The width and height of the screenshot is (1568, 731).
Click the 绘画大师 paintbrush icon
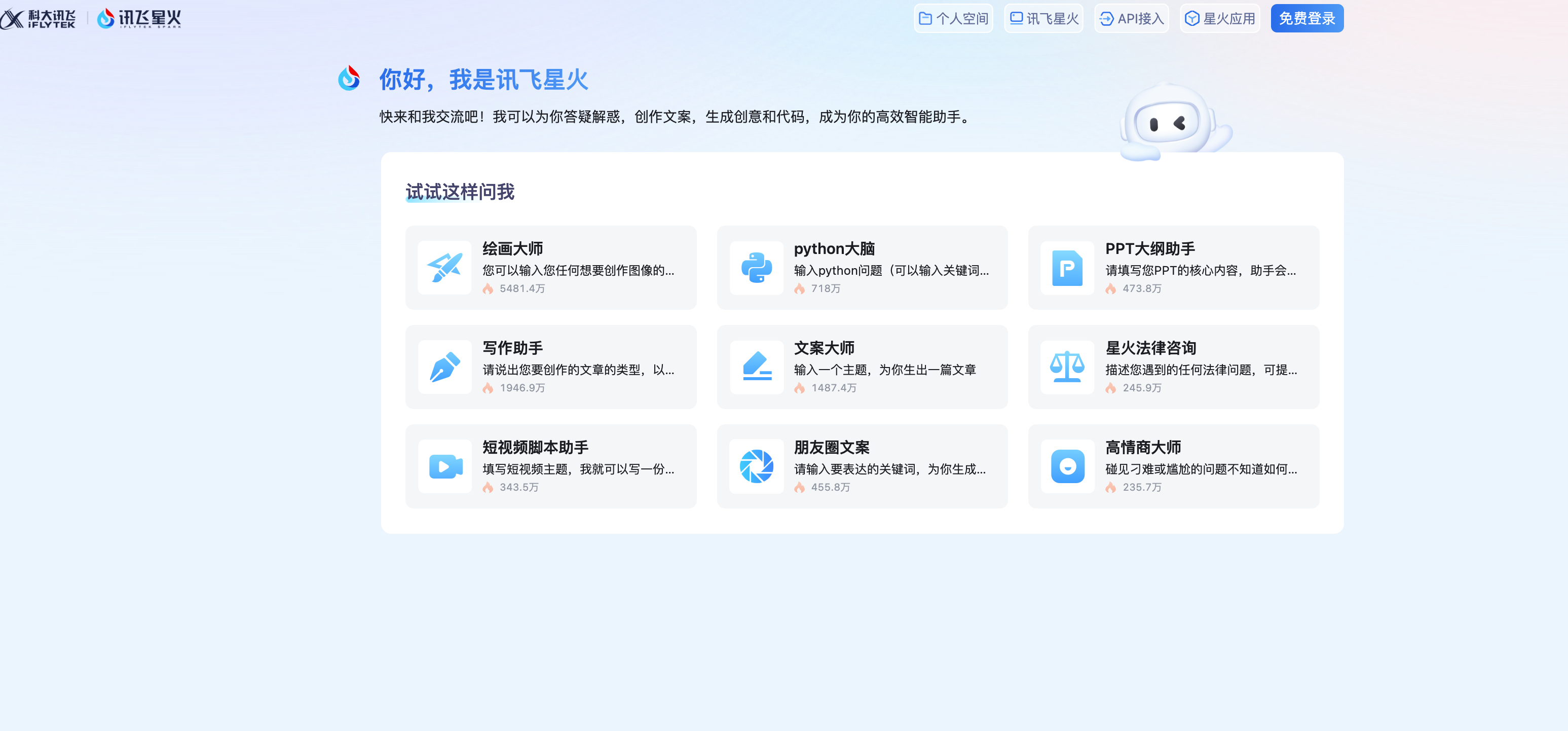444,268
